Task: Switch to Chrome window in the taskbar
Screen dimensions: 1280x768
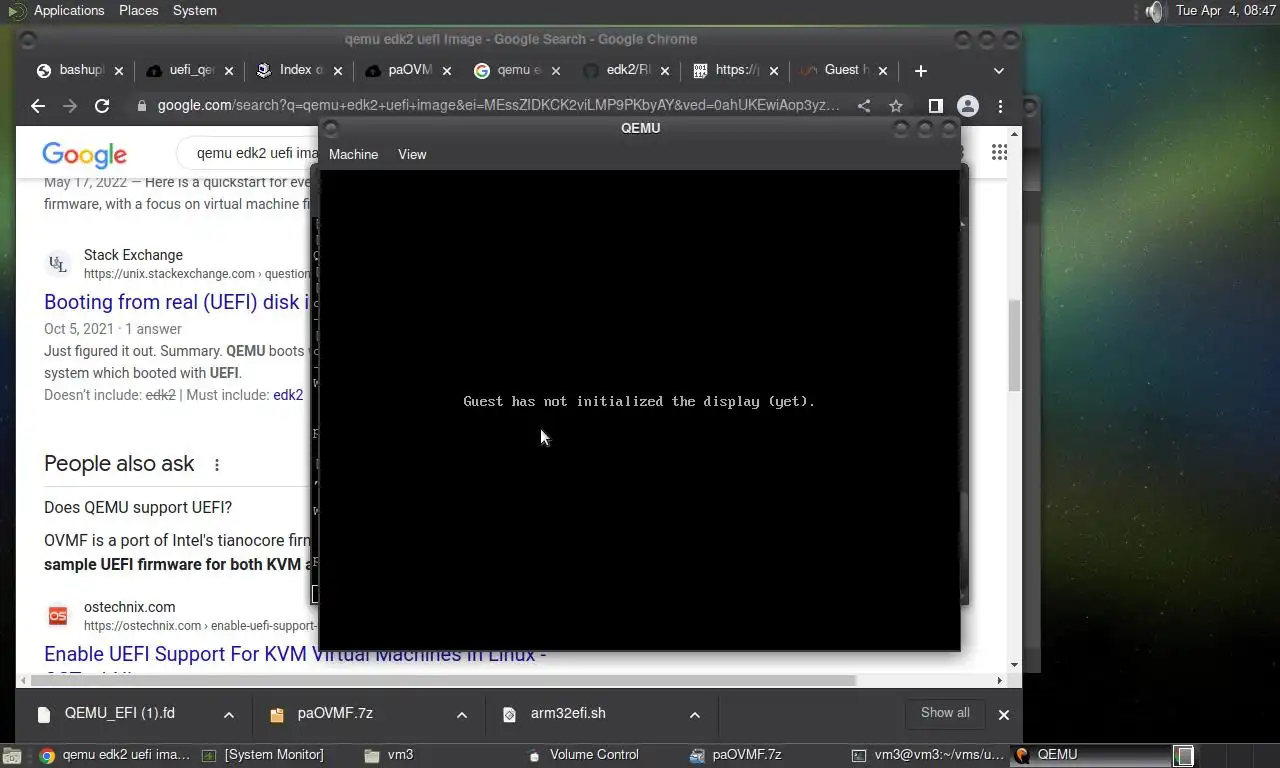Action: click(x=115, y=755)
